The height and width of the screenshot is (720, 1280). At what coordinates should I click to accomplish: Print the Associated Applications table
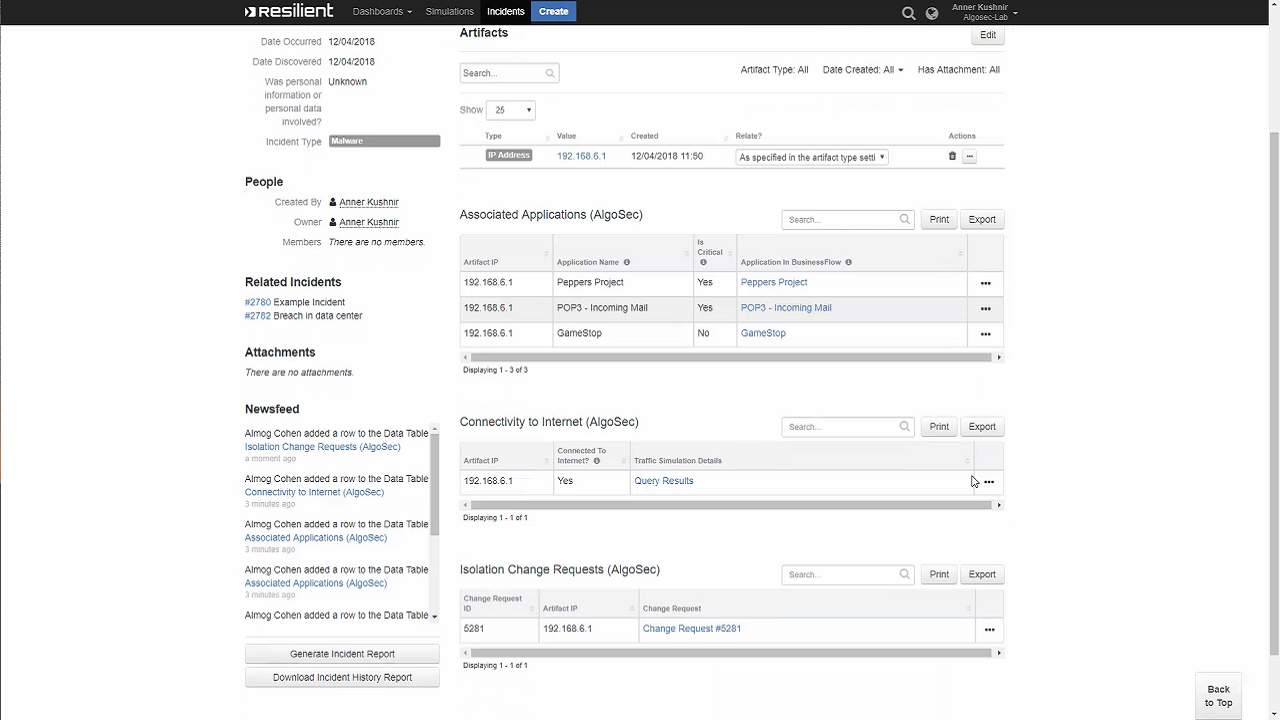point(939,219)
